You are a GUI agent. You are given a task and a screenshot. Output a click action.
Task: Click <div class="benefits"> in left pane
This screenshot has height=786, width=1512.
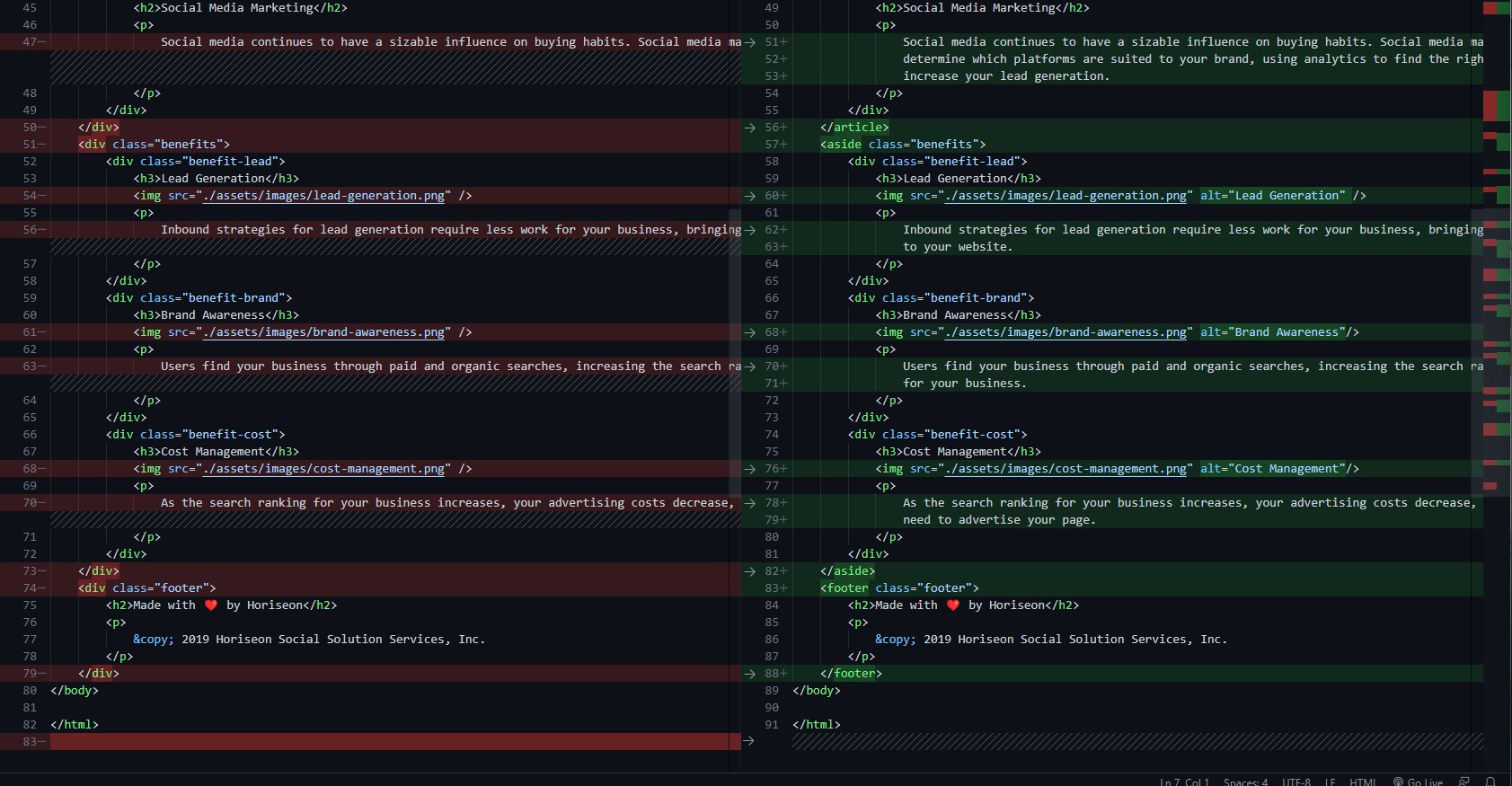click(x=154, y=145)
